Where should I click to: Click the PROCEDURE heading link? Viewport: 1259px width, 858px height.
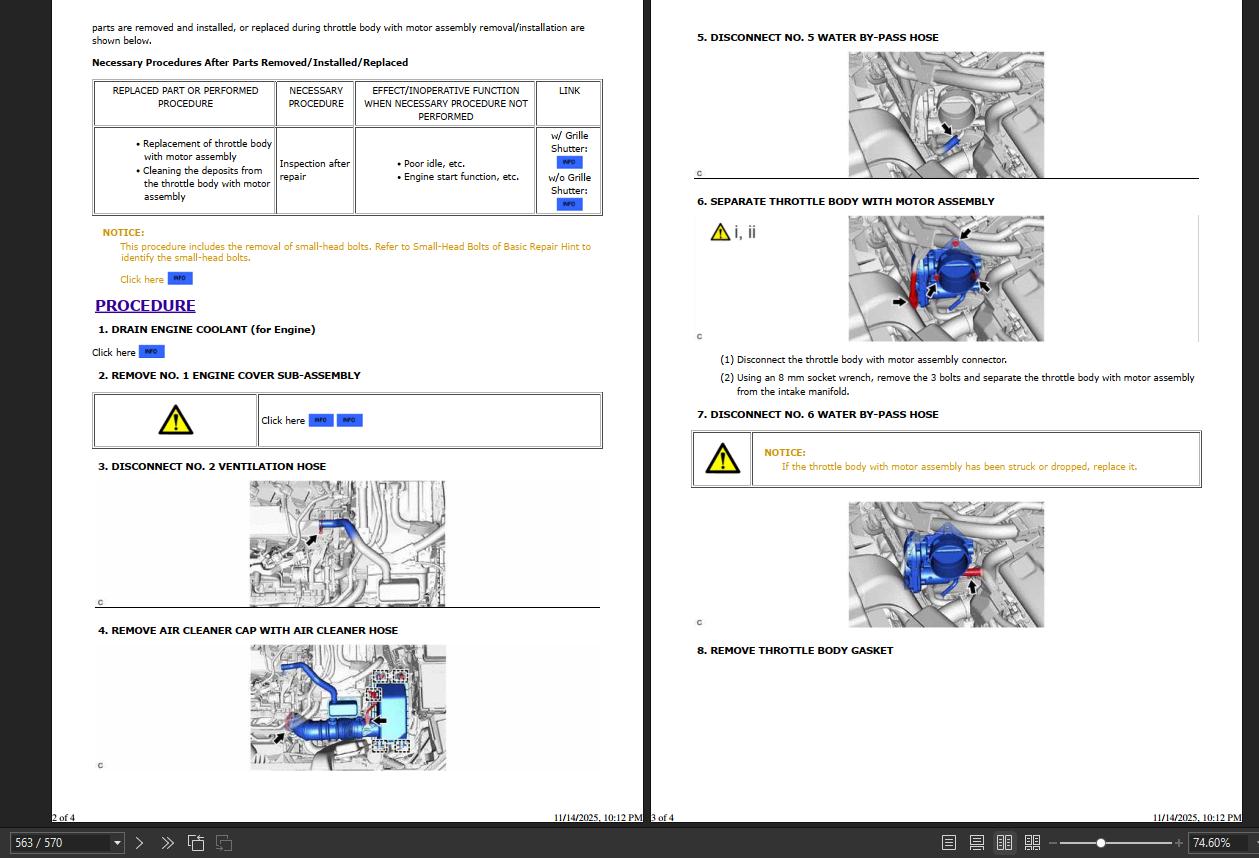(145, 306)
